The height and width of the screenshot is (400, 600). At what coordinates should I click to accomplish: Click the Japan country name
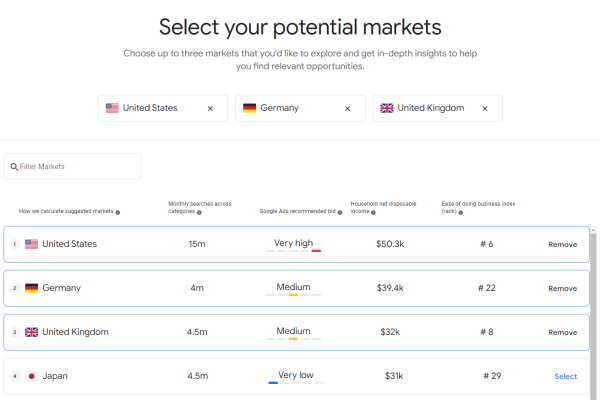[55, 376]
